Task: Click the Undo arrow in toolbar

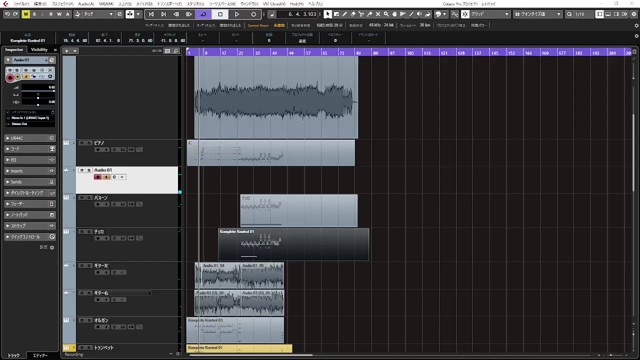Action: (7, 14)
